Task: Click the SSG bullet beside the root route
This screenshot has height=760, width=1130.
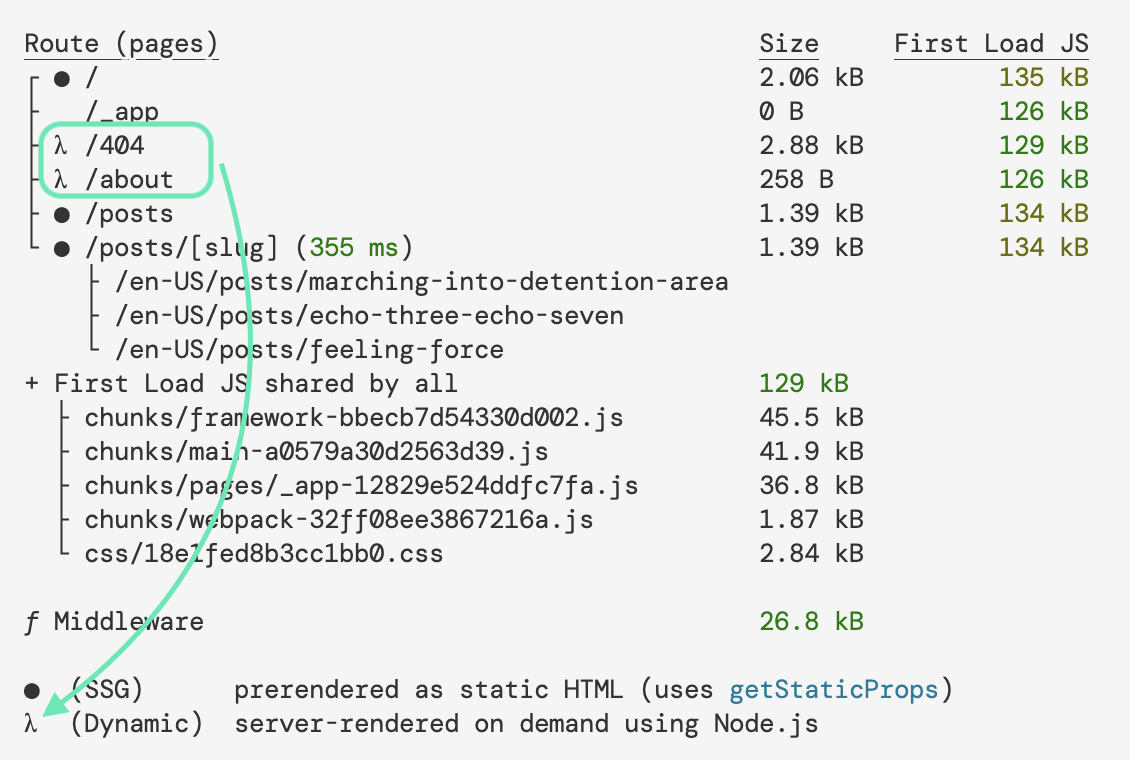Action: pos(62,78)
